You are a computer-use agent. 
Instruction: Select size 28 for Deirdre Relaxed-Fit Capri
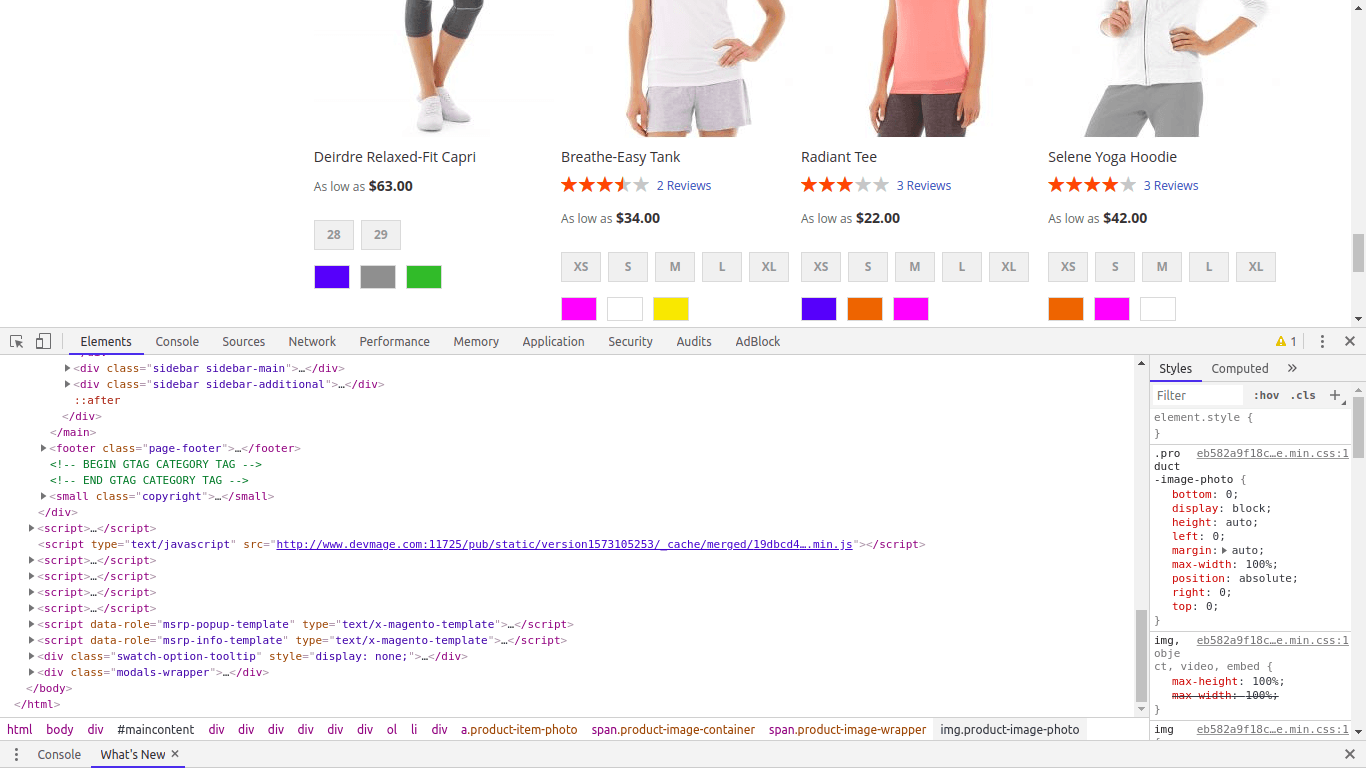click(x=334, y=235)
